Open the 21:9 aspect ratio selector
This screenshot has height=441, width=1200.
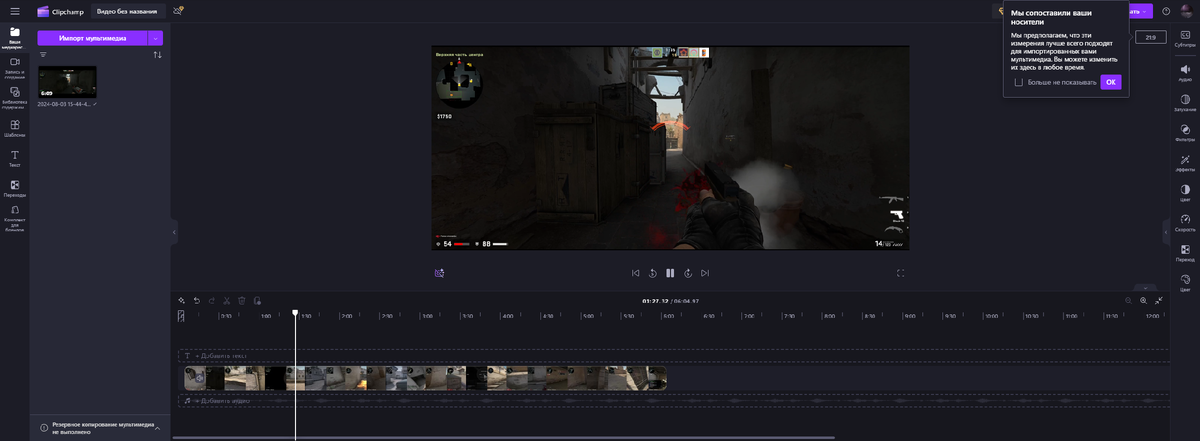pyautogui.click(x=1150, y=37)
